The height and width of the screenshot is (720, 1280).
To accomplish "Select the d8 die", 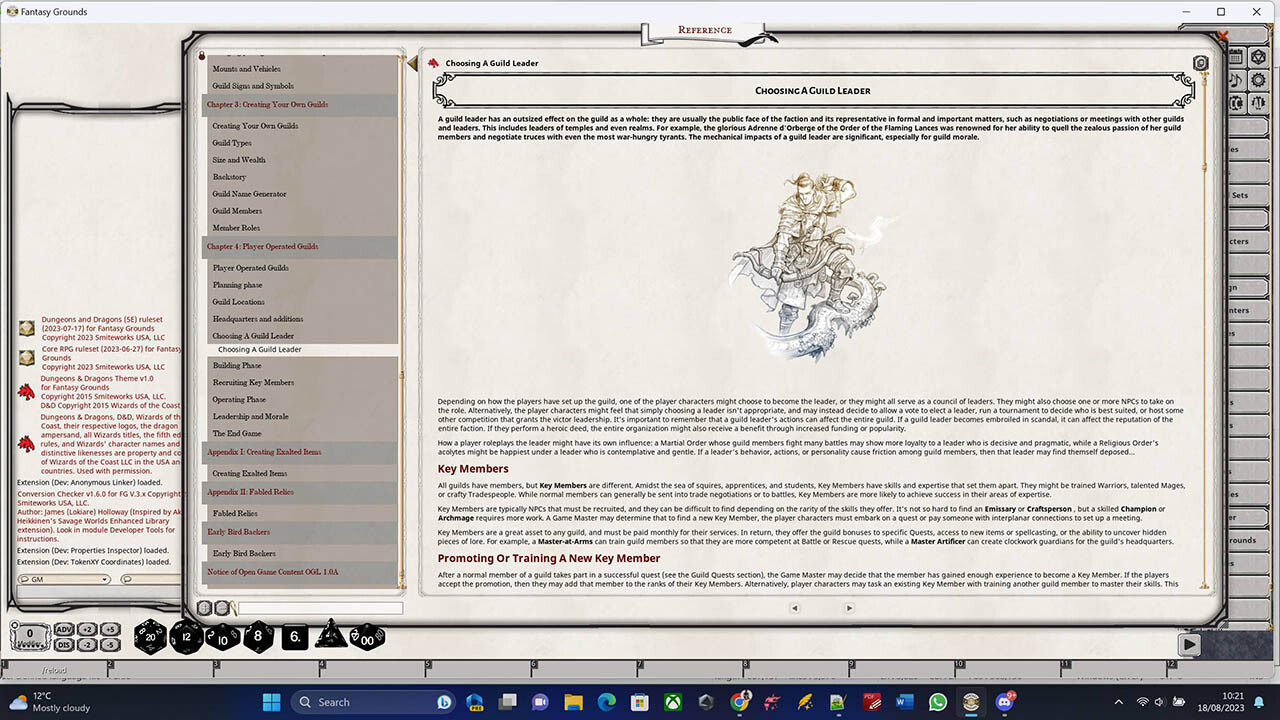I will tap(258, 636).
